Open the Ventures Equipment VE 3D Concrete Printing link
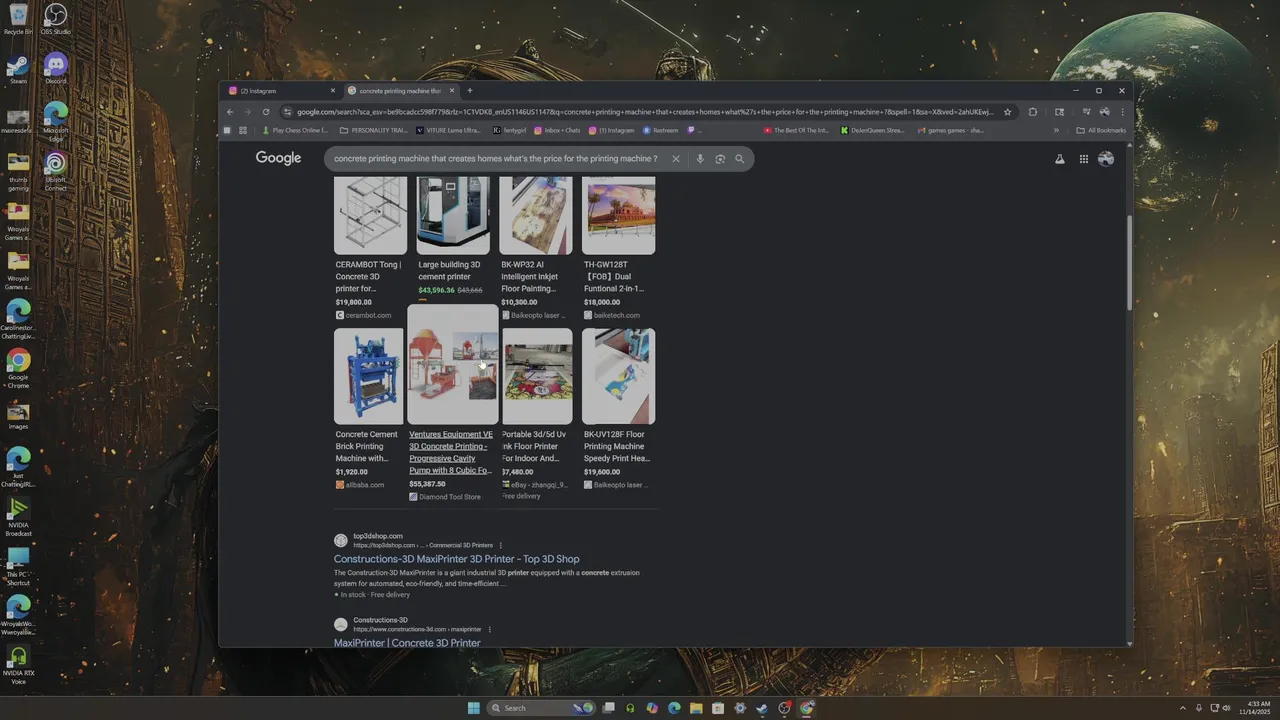This screenshot has width=1280, height=720. click(x=451, y=453)
